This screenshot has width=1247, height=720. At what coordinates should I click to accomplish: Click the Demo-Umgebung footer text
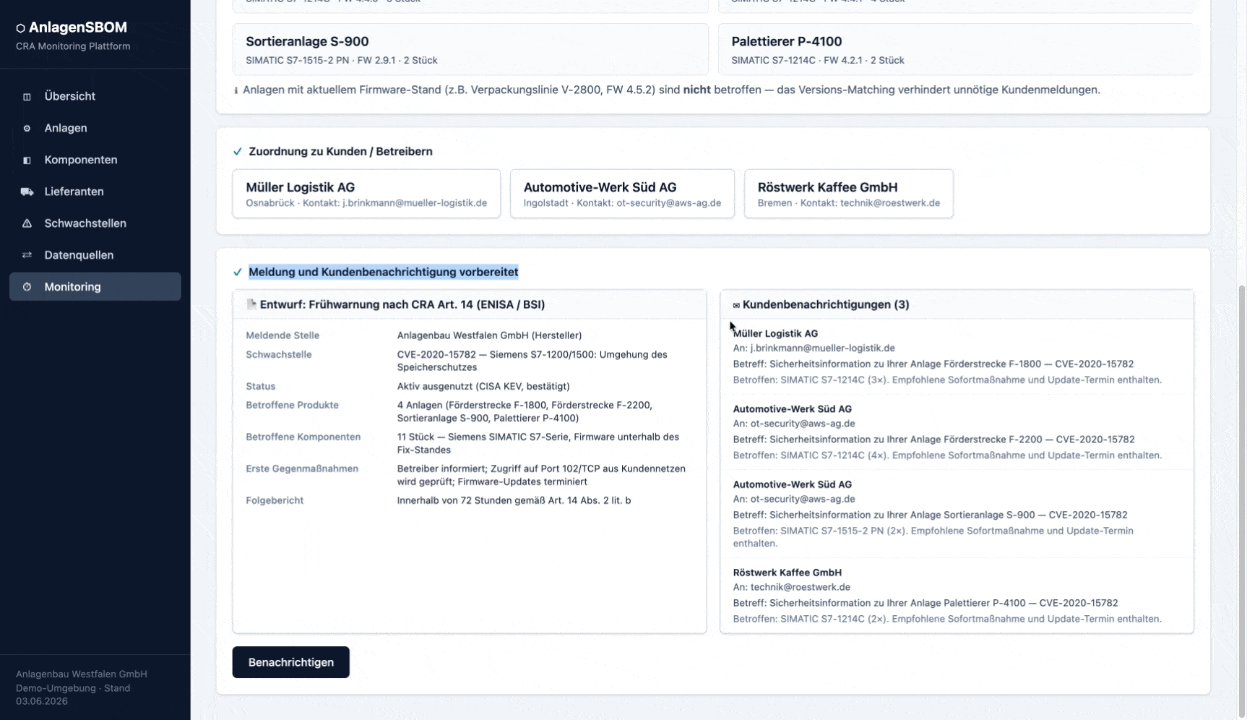pyautogui.click(x=73, y=689)
